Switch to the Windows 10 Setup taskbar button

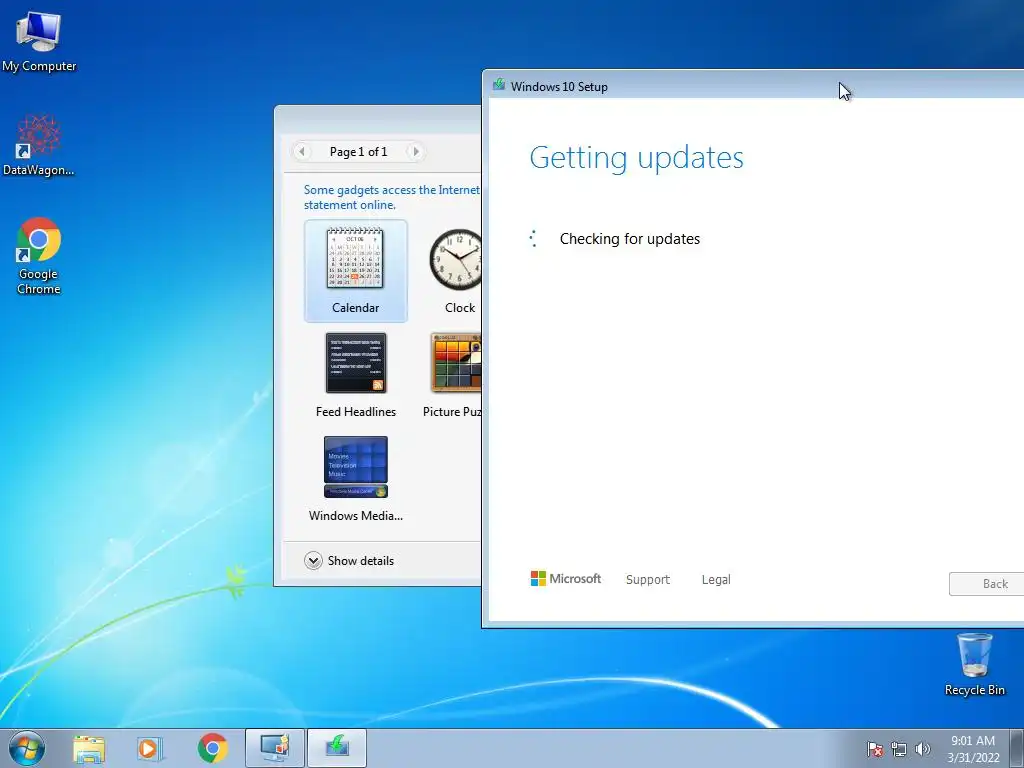(337, 748)
